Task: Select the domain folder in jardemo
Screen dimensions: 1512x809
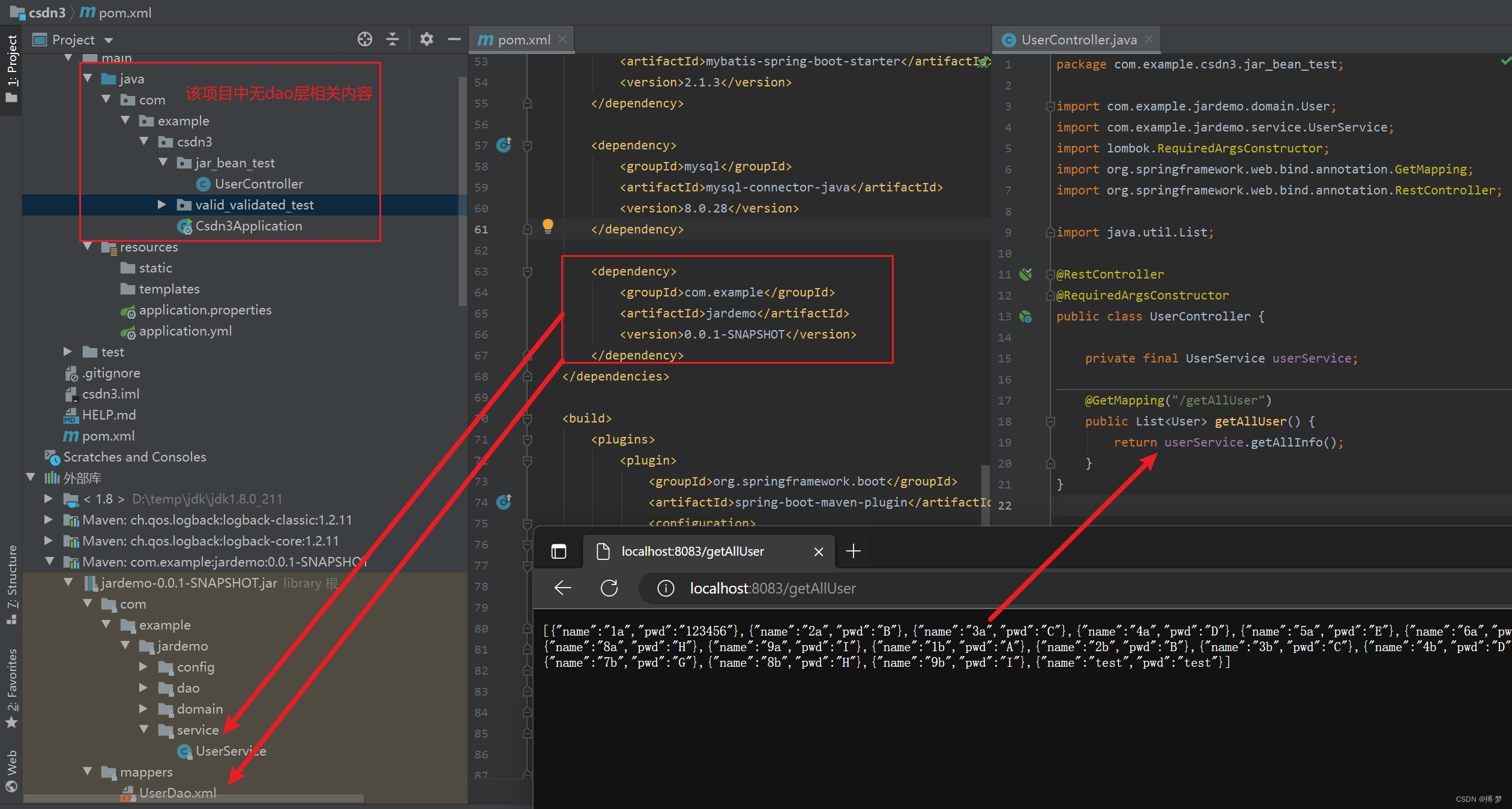Action: pyautogui.click(x=191, y=709)
